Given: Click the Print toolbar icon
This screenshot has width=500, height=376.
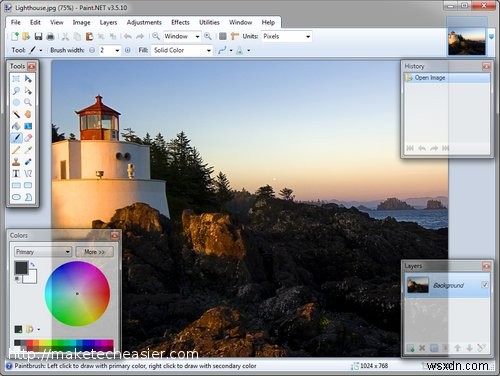Looking at the screenshot, I should (50, 36).
